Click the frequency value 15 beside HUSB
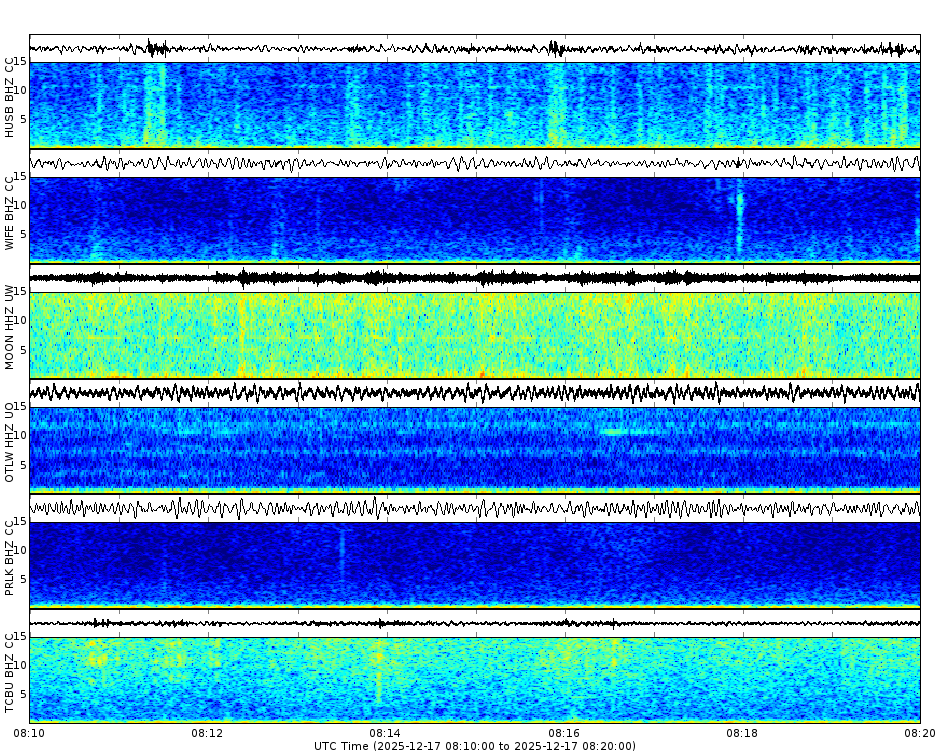The height and width of the screenshot is (756, 950). pyautogui.click(x=22, y=62)
